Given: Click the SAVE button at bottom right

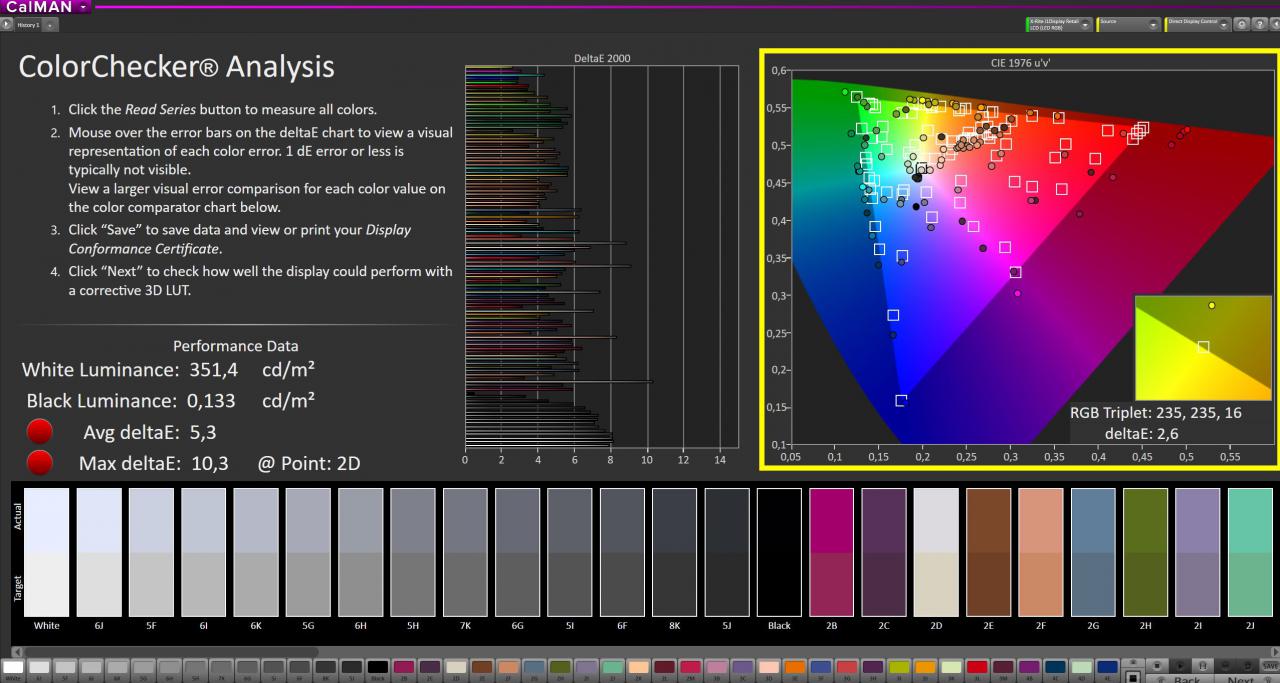Looking at the screenshot, I should [x=1270, y=664].
